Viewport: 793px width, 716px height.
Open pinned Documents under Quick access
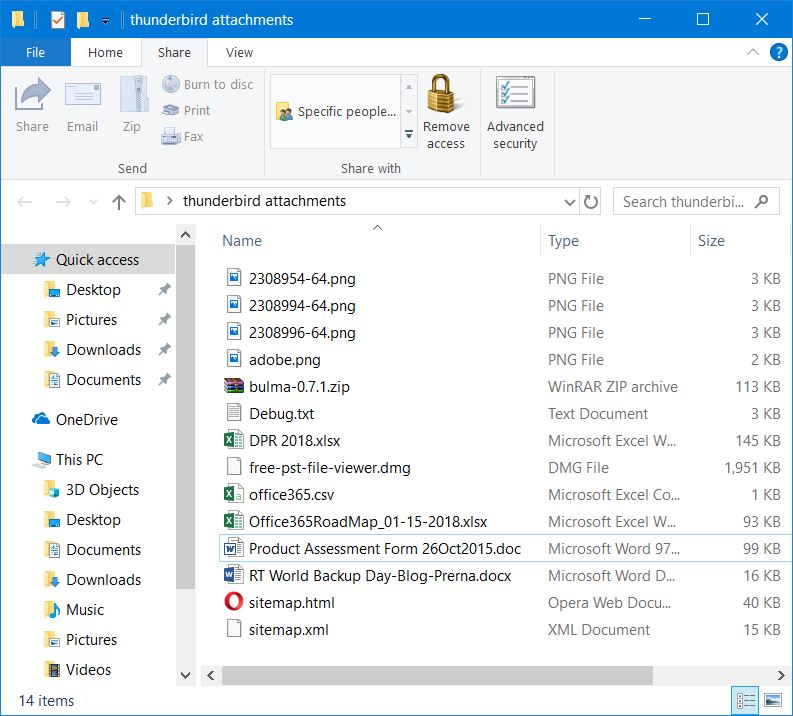(93, 380)
